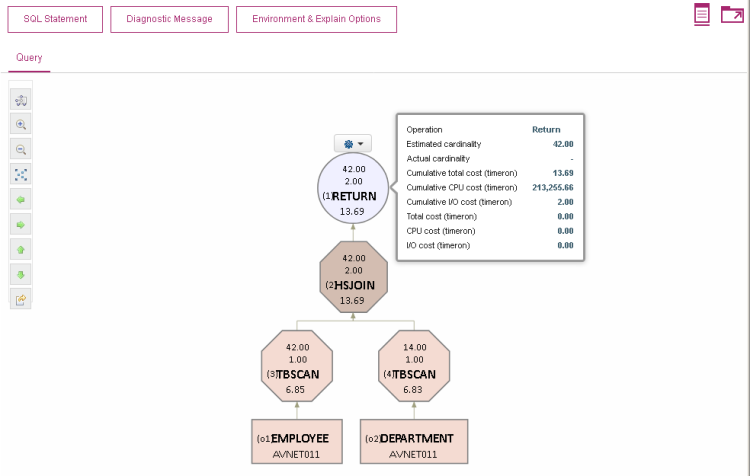Select the RETURN operator node
This screenshot has height=476, width=750.
(352, 190)
